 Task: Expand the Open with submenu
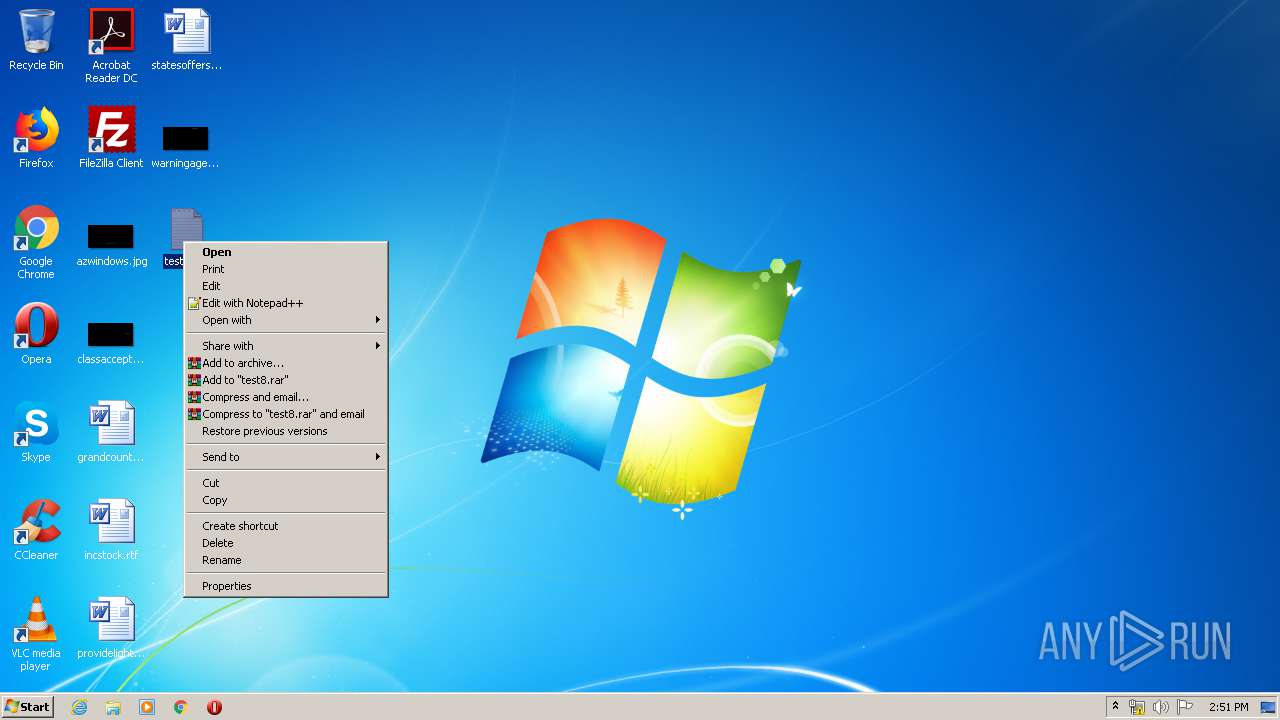point(286,320)
